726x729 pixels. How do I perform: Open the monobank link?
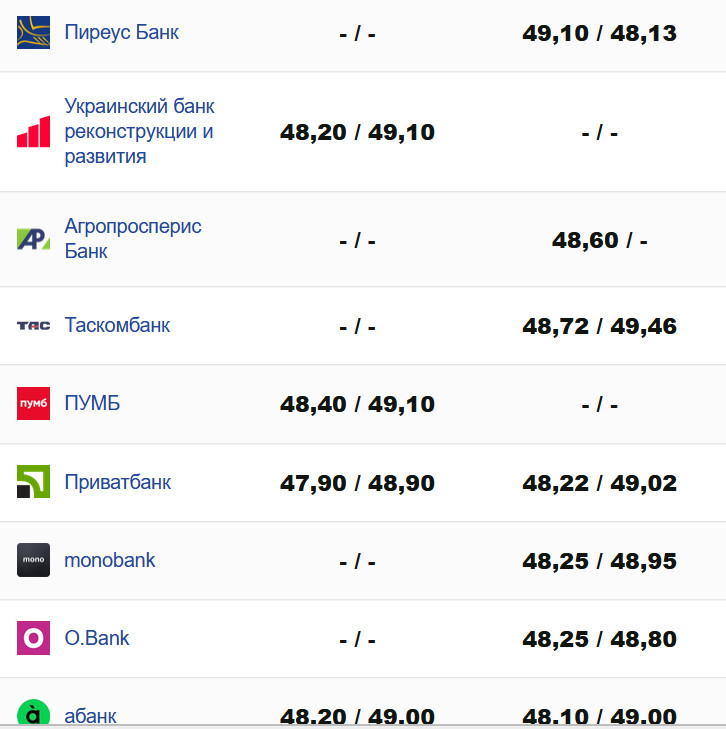pos(110,560)
